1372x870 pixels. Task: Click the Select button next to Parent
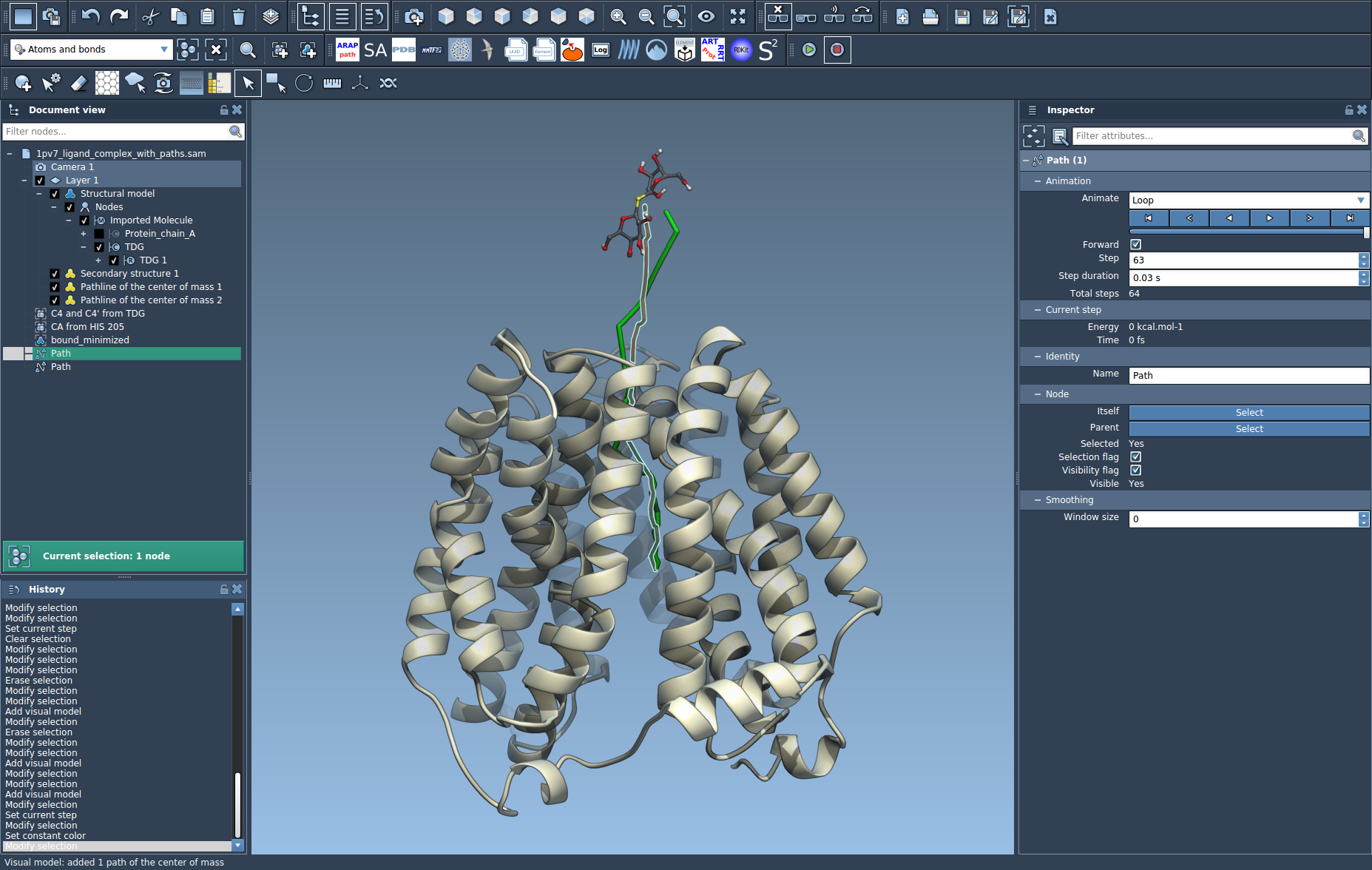coord(1248,429)
